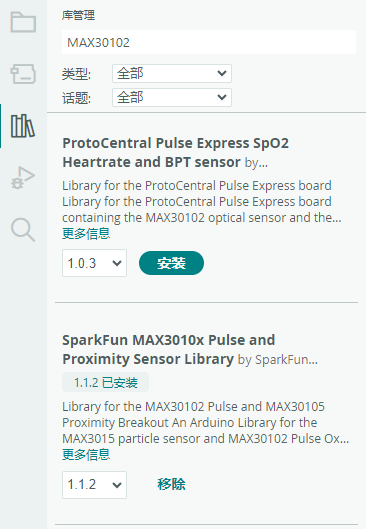Open the Search magnifier sidebar icon

tap(23, 230)
